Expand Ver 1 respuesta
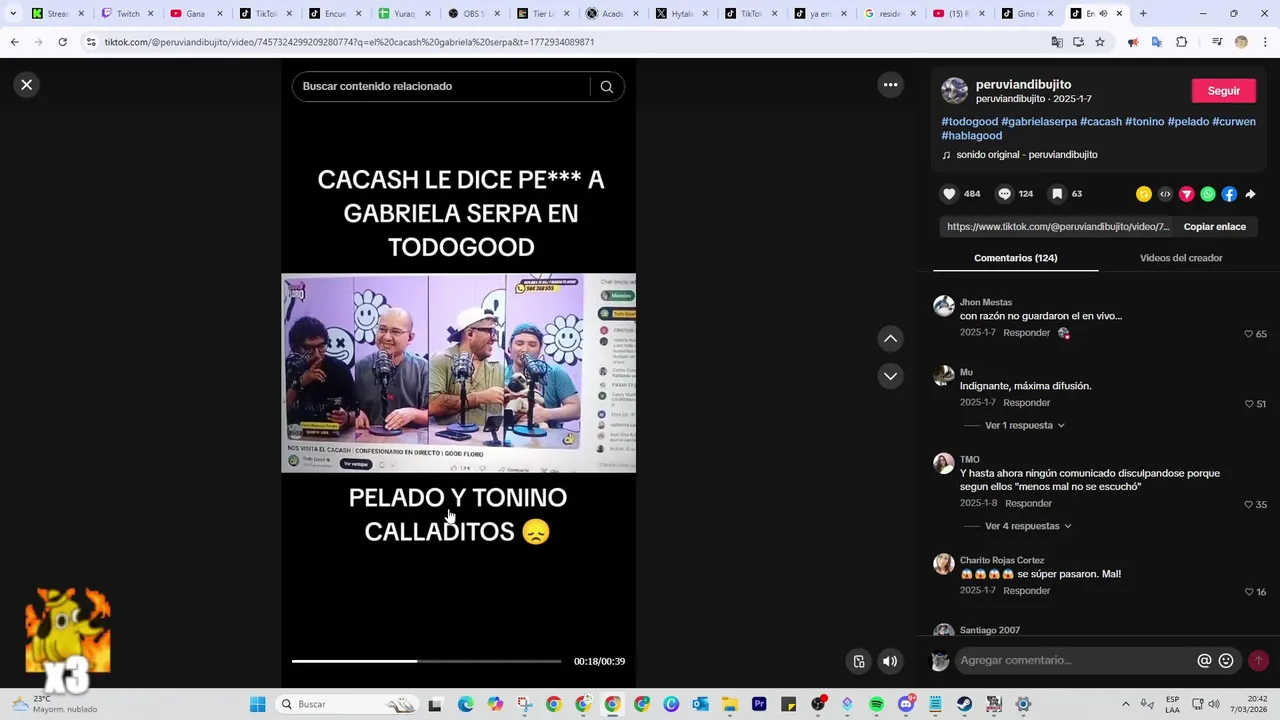This screenshot has height=720, width=1280. coord(1024,425)
